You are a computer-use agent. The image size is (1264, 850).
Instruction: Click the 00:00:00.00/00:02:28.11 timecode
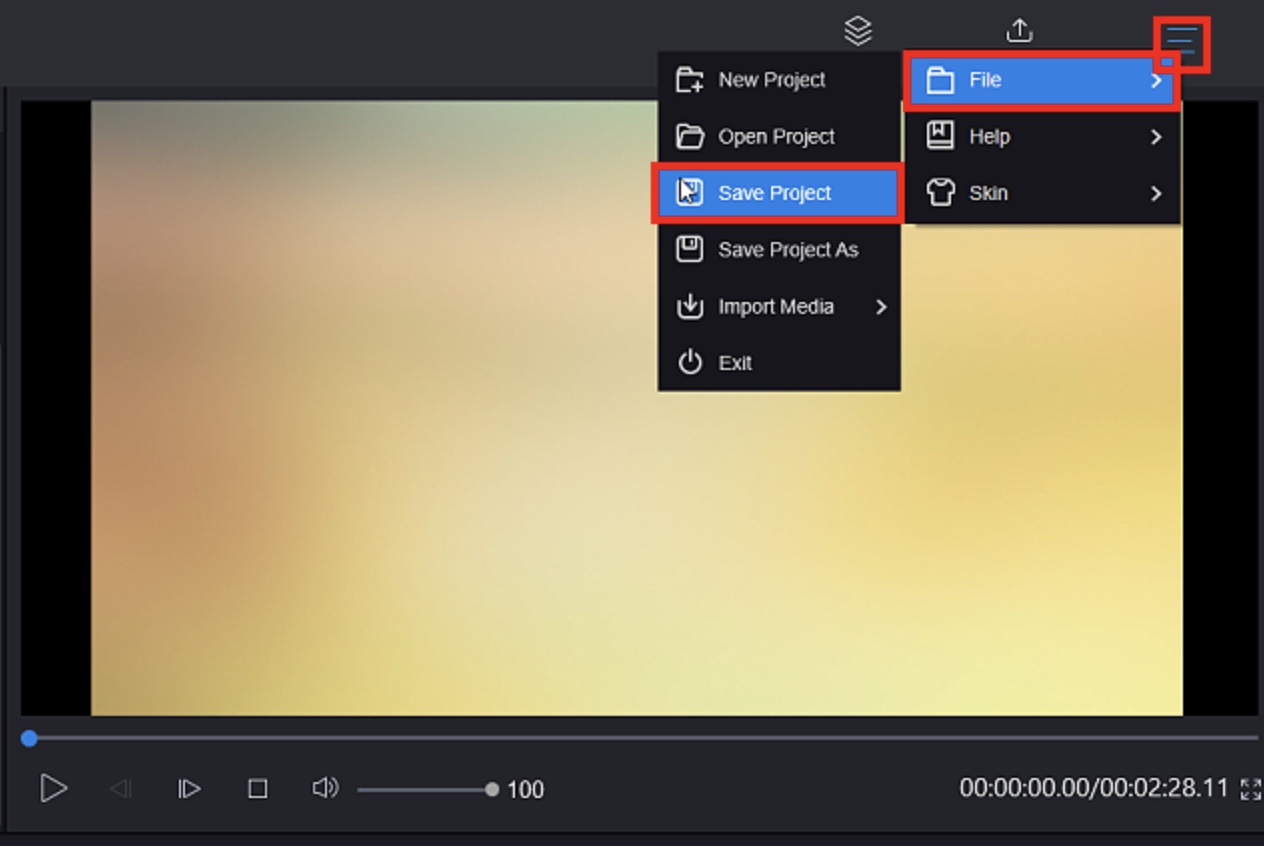tap(1094, 788)
